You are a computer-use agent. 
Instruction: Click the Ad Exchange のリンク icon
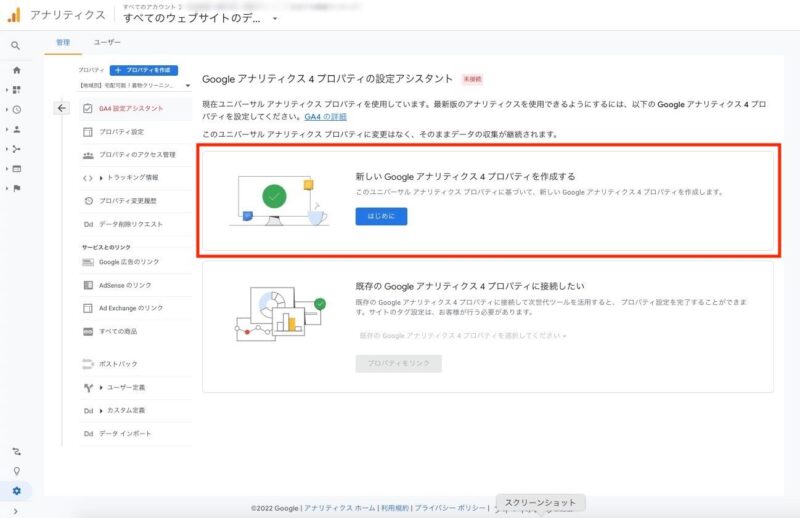[x=88, y=308]
